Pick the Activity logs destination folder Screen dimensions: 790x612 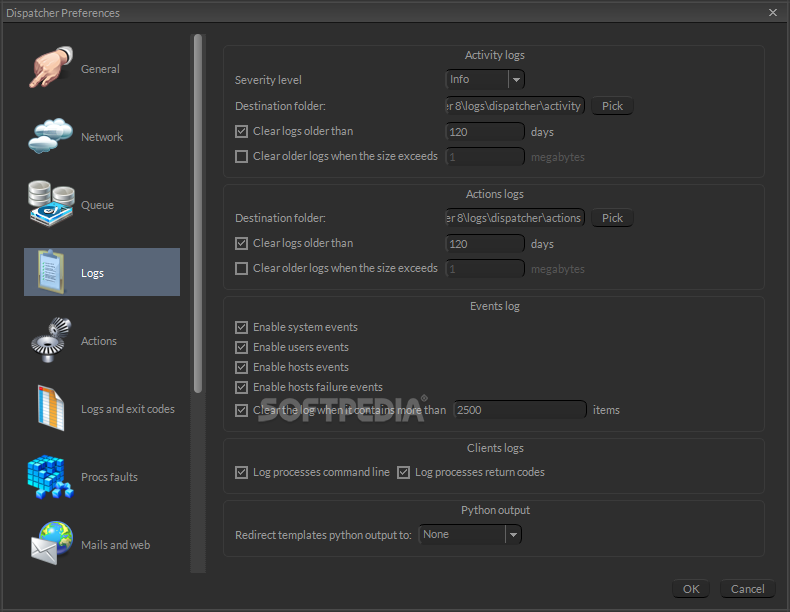click(x=612, y=106)
